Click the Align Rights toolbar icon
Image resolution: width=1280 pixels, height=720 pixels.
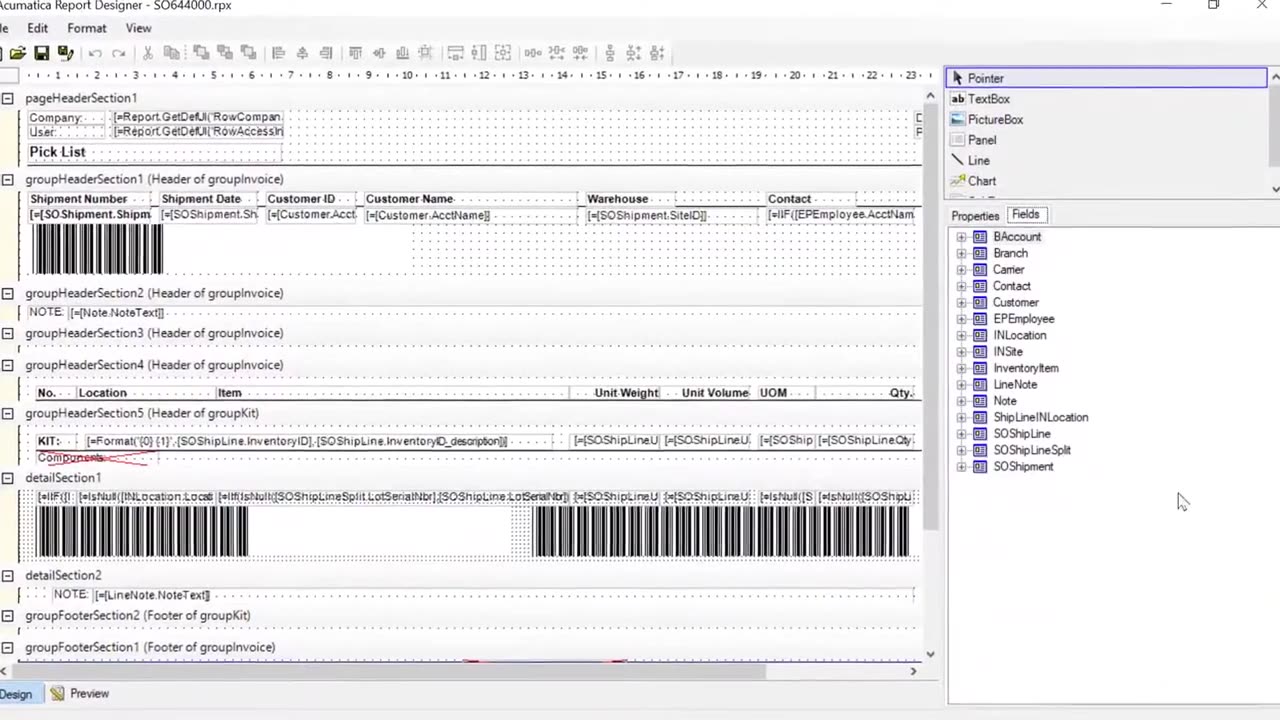(326, 53)
